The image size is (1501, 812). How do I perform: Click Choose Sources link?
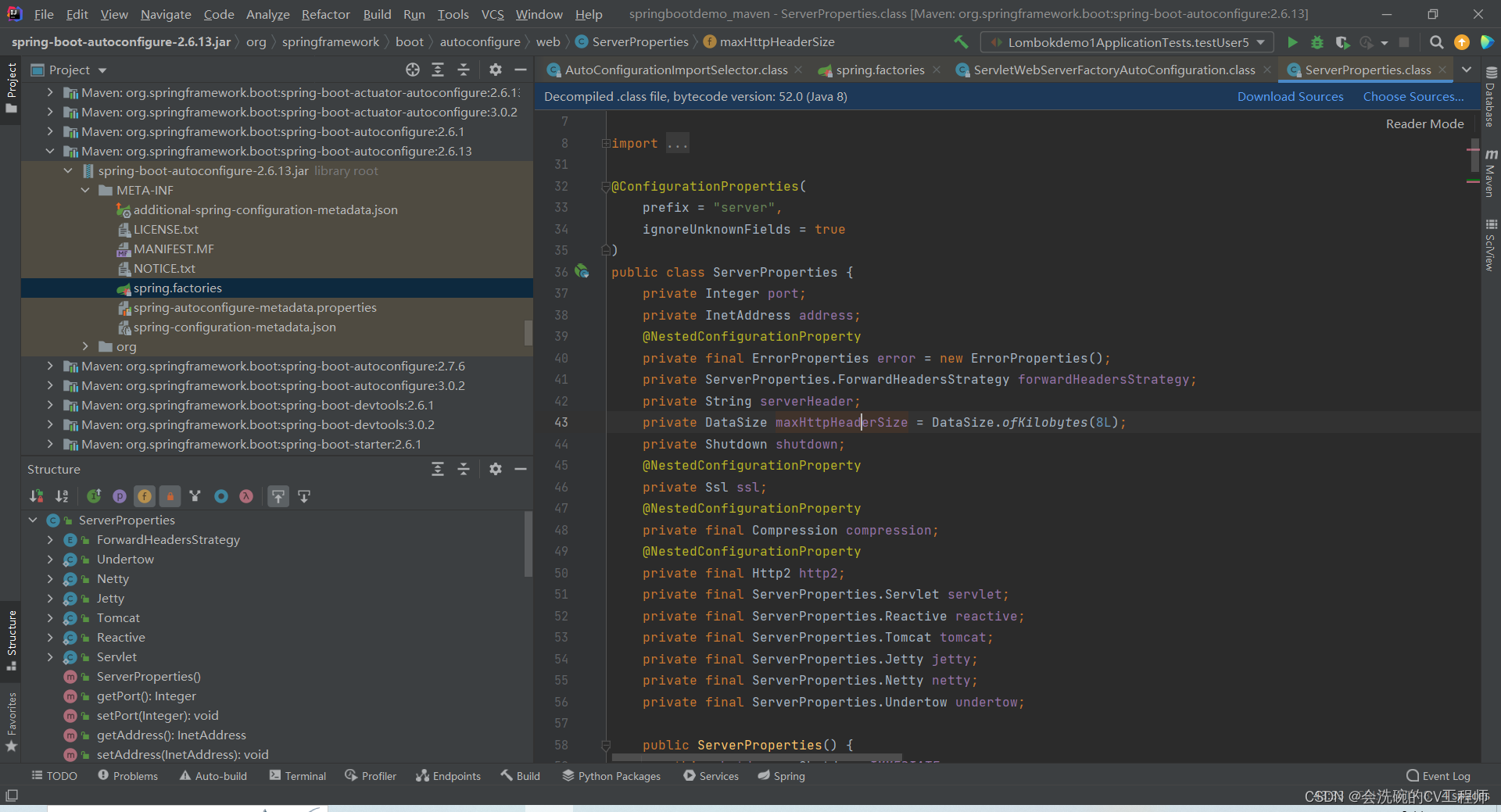point(1413,97)
